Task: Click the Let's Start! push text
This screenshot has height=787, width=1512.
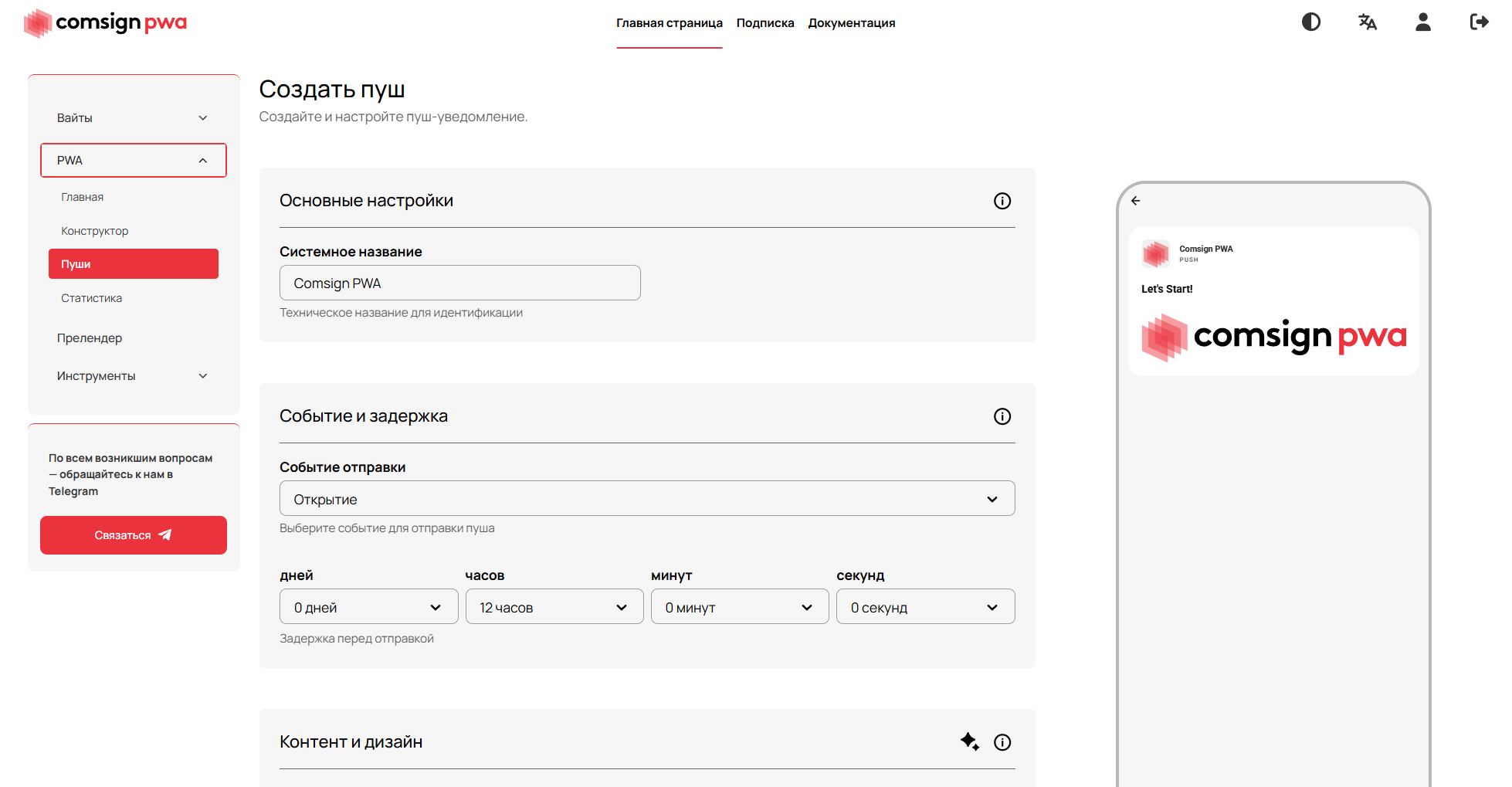Action: pyautogui.click(x=1167, y=289)
